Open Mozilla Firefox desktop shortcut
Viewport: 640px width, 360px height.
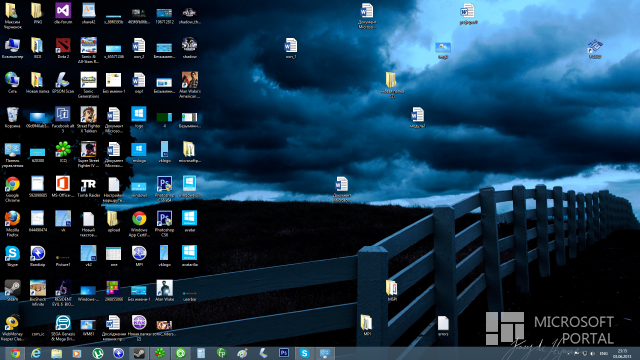pos(12,219)
